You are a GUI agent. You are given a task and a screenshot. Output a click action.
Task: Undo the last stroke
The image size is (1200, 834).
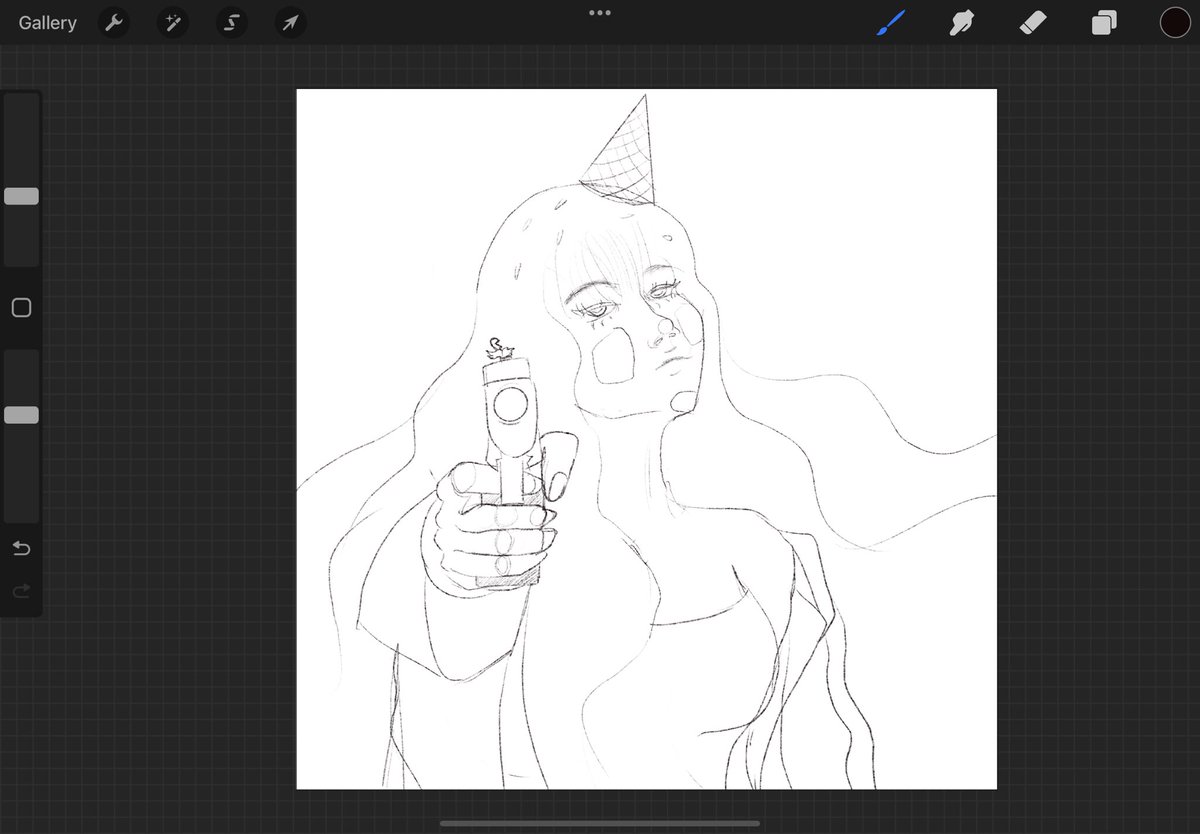(21, 548)
